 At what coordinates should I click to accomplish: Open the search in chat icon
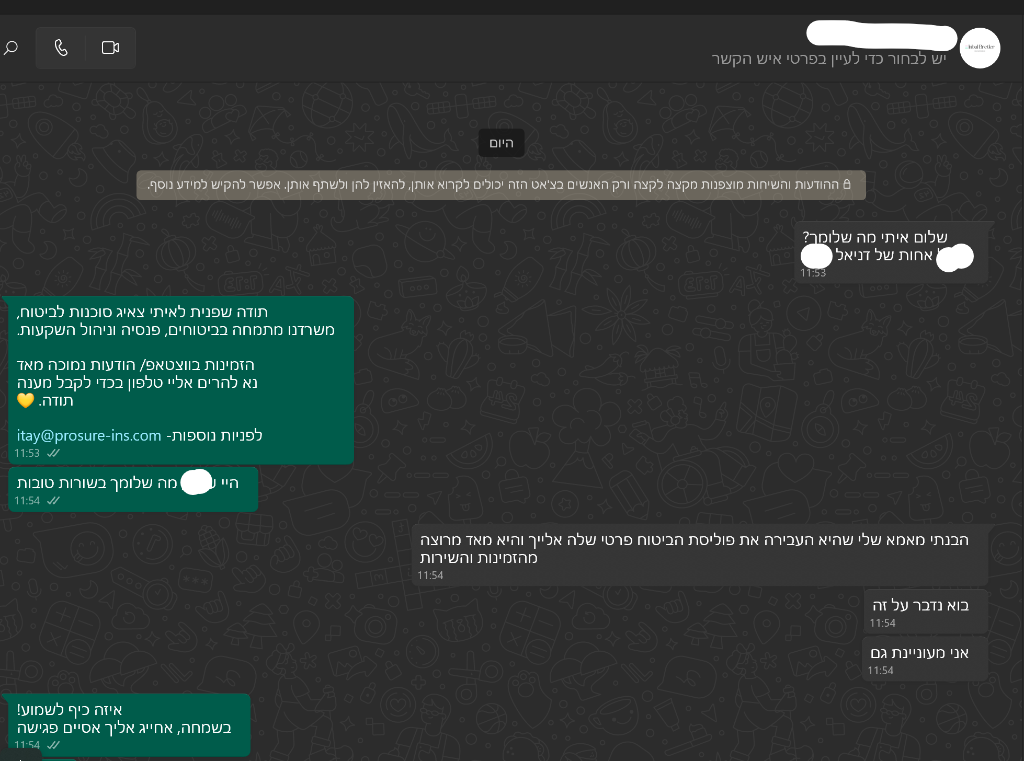[10, 48]
